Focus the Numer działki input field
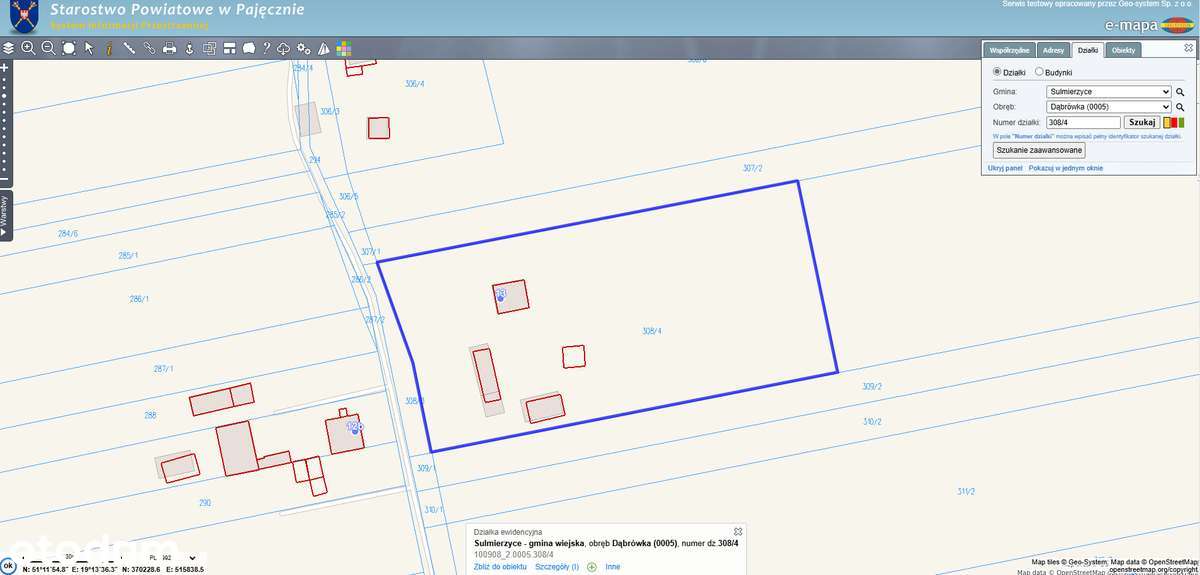This screenshot has width=1200, height=575. coord(1084,122)
